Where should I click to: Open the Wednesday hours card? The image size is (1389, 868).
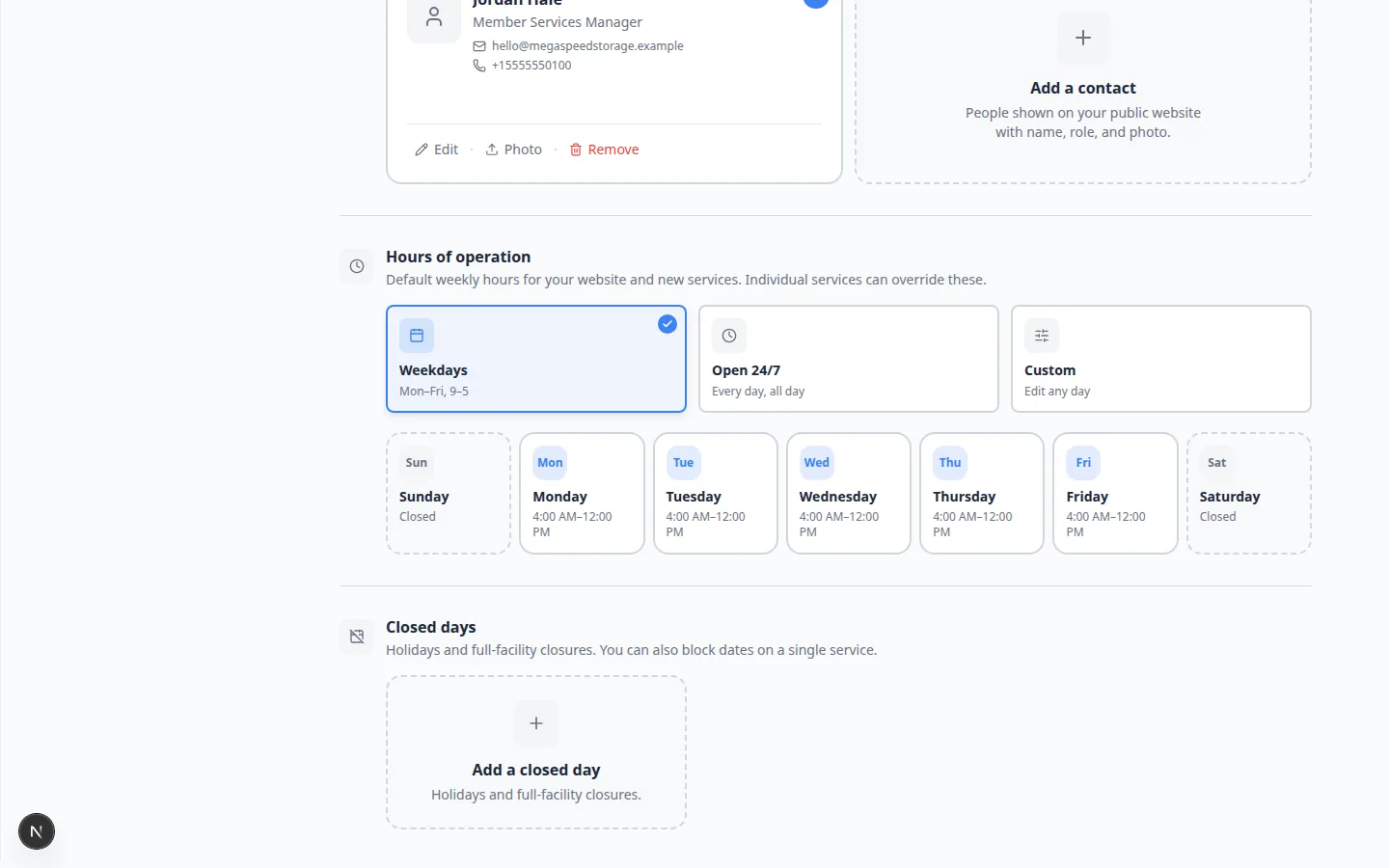pyautogui.click(x=849, y=493)
